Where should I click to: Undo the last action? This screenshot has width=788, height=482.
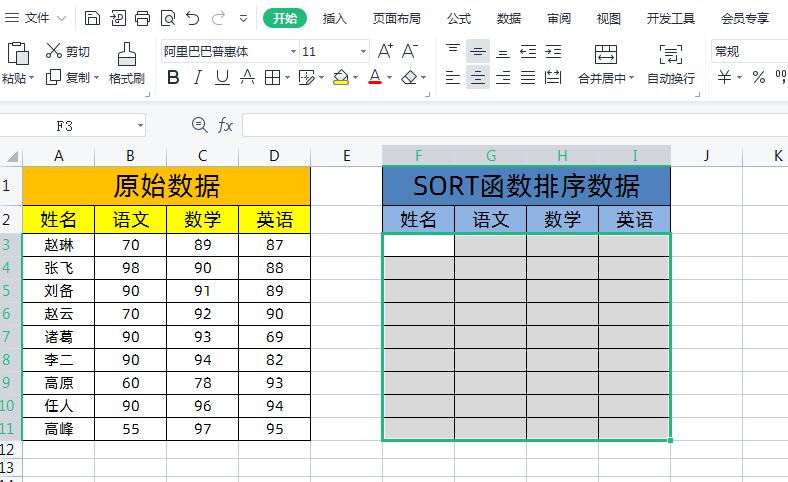193,18
